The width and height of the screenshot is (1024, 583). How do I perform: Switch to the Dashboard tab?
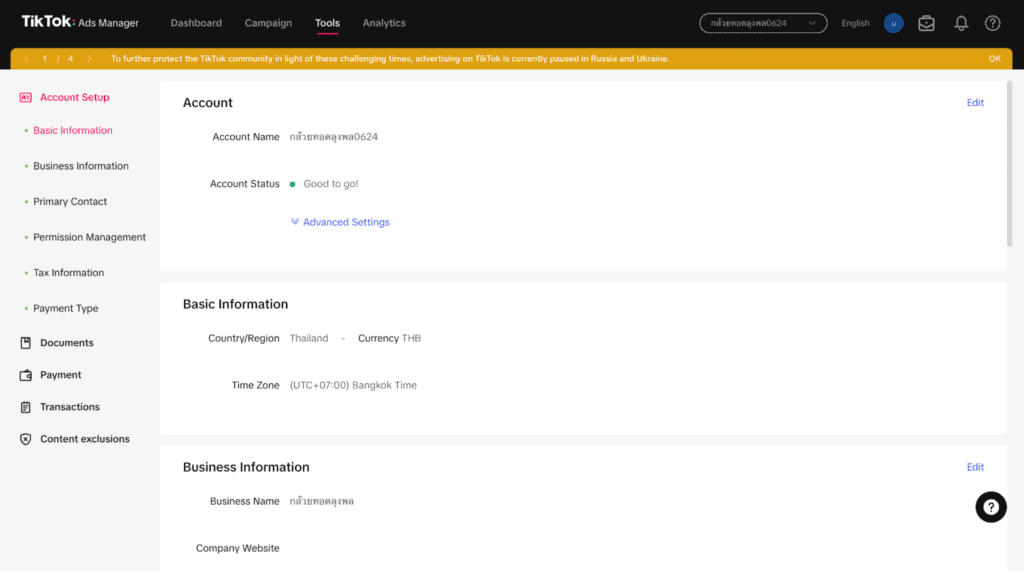[x=196, y=23]
